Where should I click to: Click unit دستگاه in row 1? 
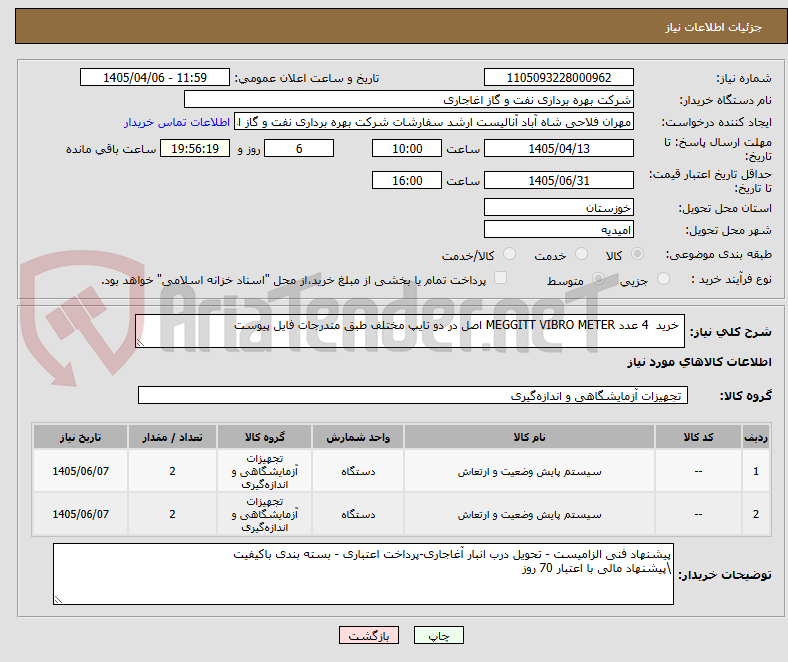(x=358, y=471)
